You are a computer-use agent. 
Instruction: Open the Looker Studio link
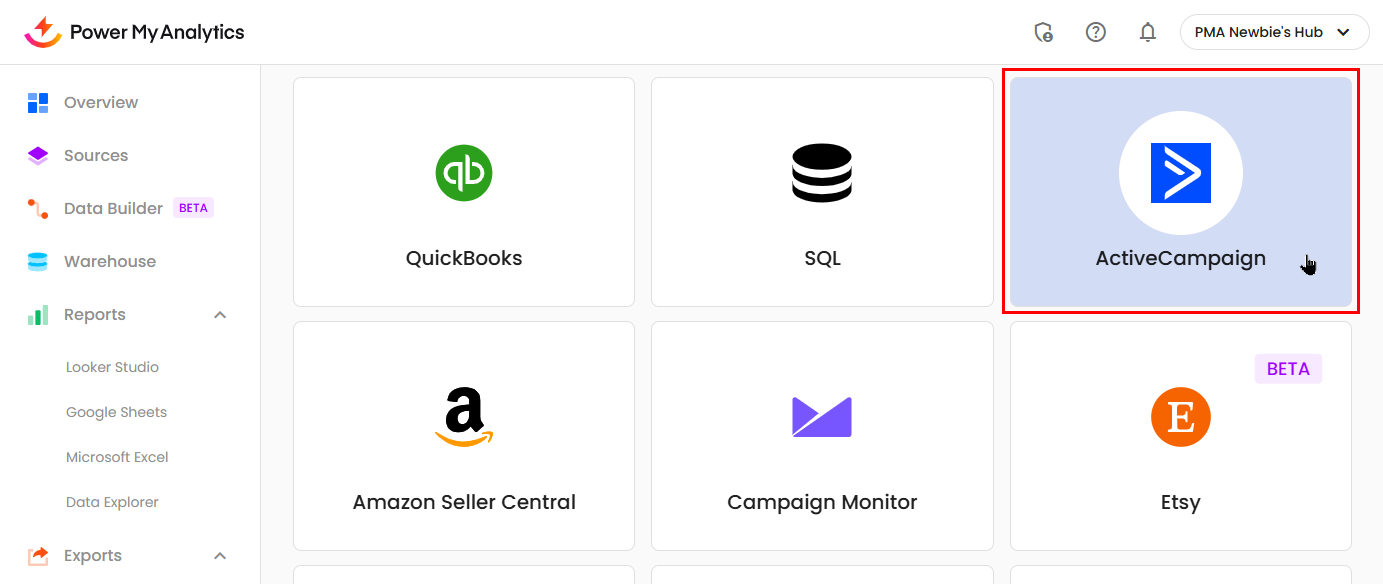(112, 367)
